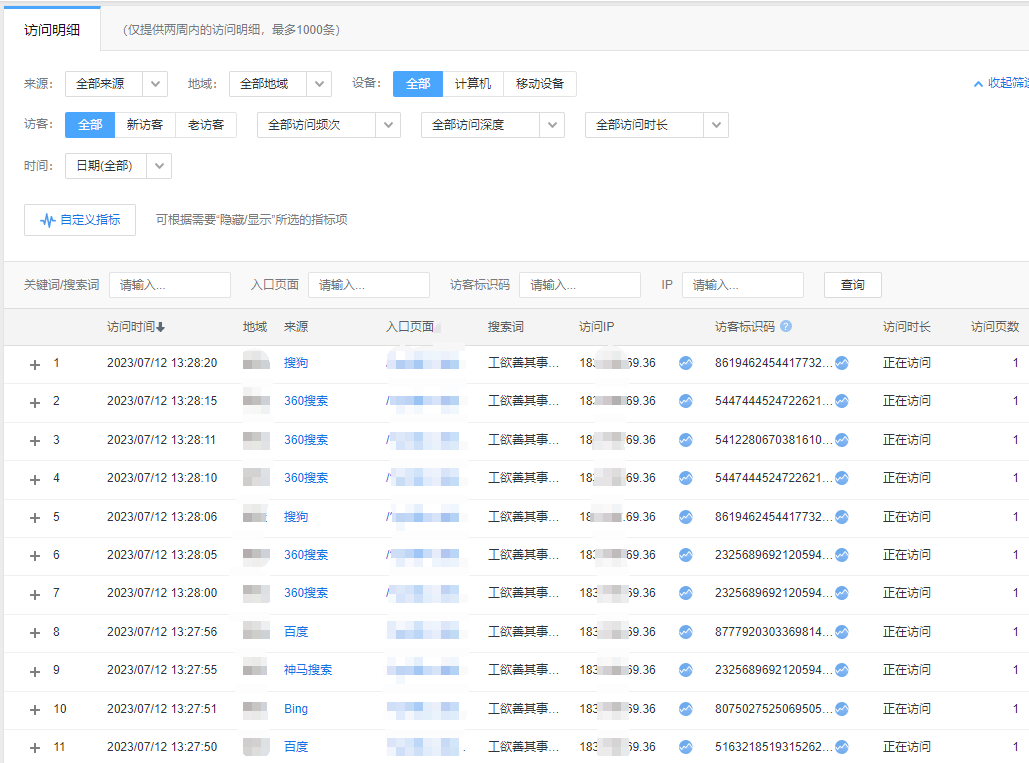
Task: Expand row 2 with plus icon
Action: tap(35, 402)
